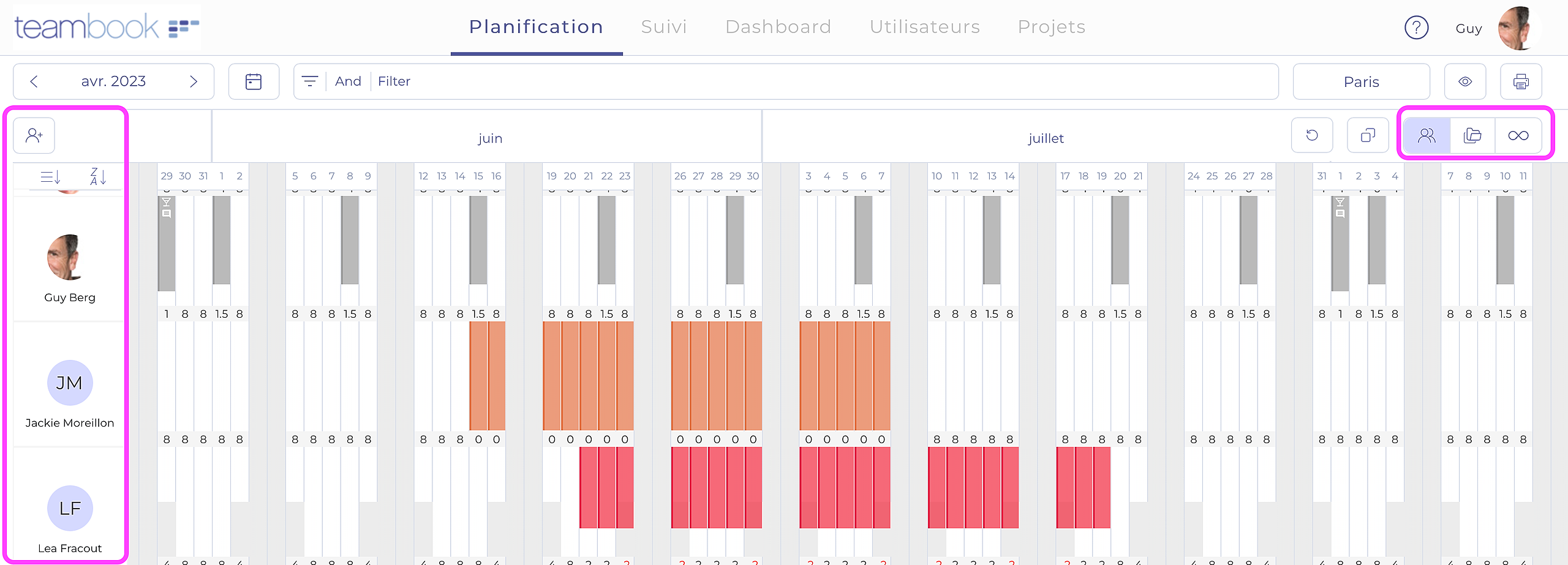Switch to the Suivi tab
This screenshot has width=1568, height=565.
(664, 27)
